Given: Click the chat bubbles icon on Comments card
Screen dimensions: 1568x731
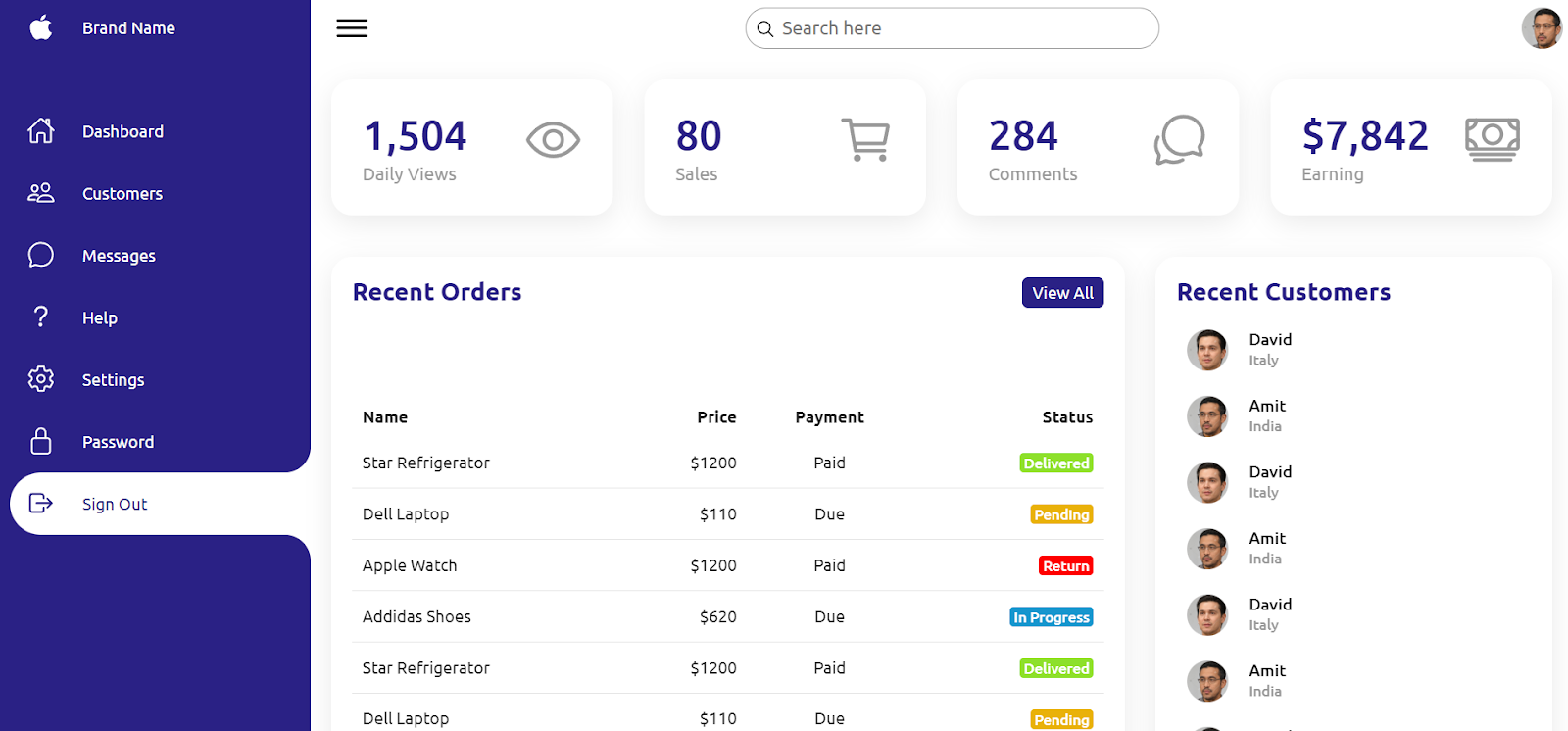Looking at the screenshot, I should (1179, 140).
